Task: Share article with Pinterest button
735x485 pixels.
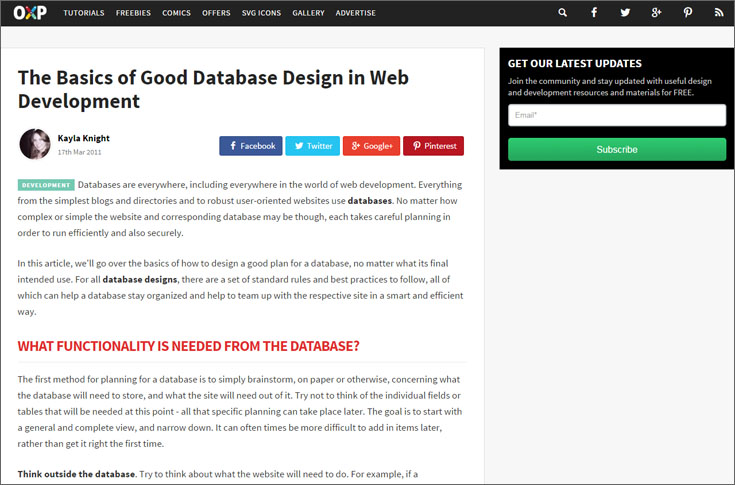Action: [434, 146]
